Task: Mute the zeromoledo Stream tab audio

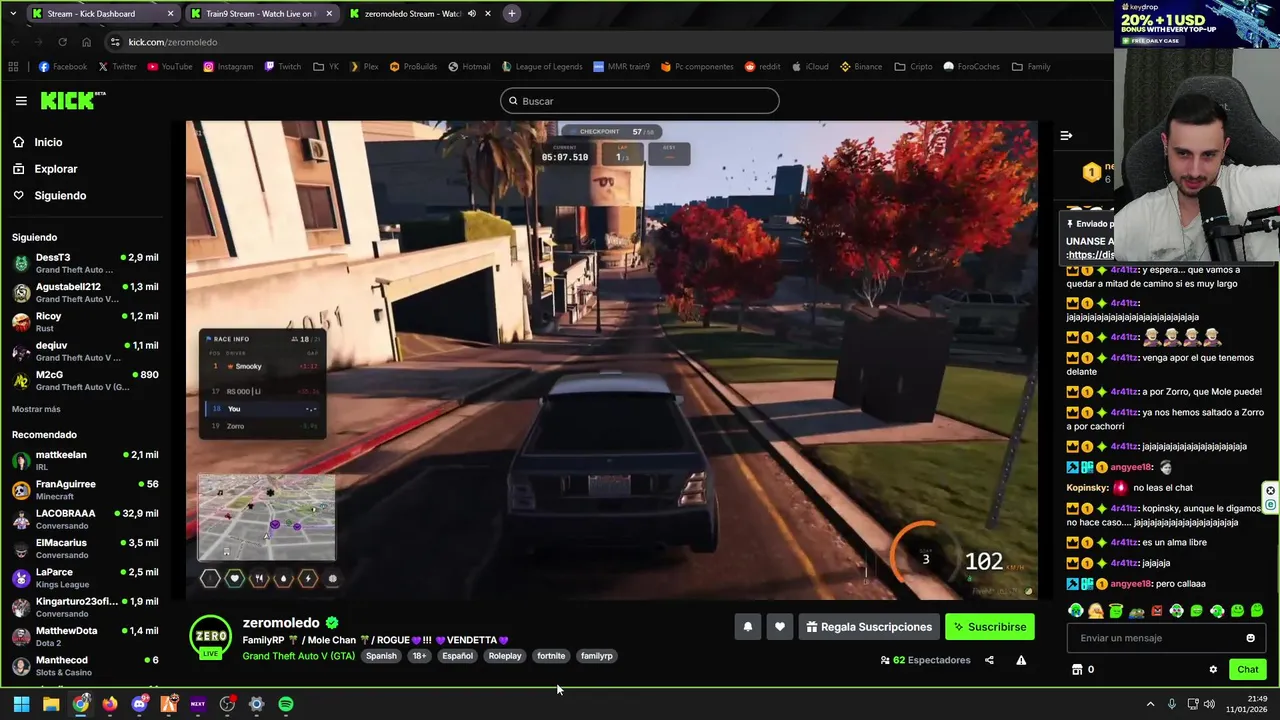Action: click(472, 14)
